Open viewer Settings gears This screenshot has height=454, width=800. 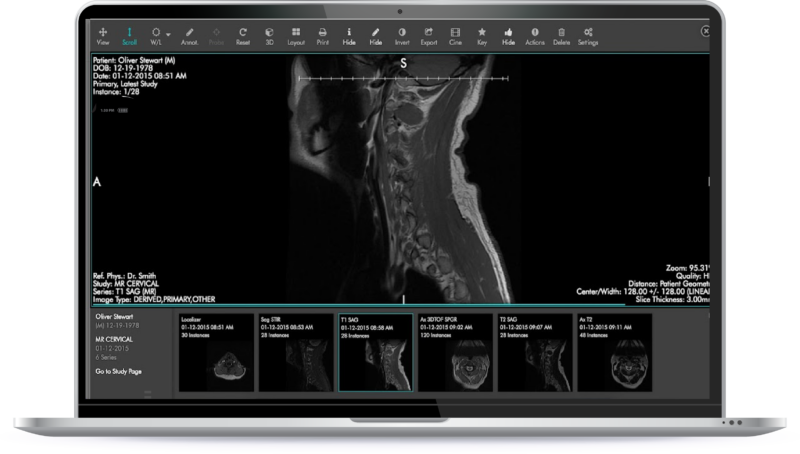pos(588,36)
